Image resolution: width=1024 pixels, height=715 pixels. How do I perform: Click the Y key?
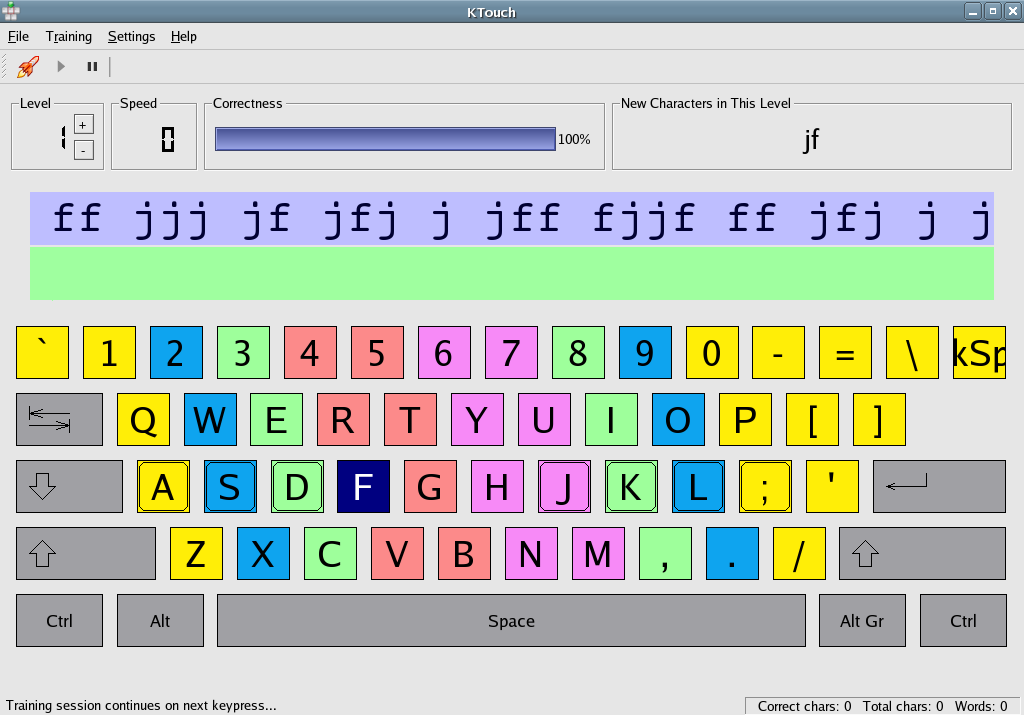(x=477, y=419)
